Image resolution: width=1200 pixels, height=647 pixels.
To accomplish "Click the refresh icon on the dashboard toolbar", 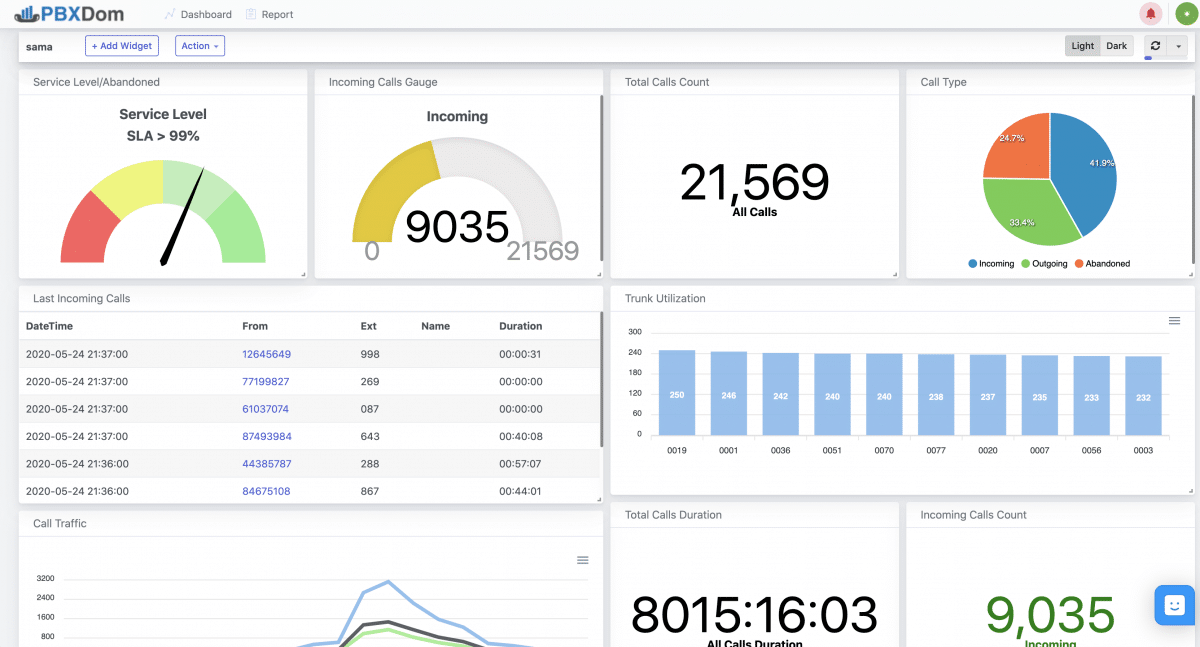I will (1157, 45).
